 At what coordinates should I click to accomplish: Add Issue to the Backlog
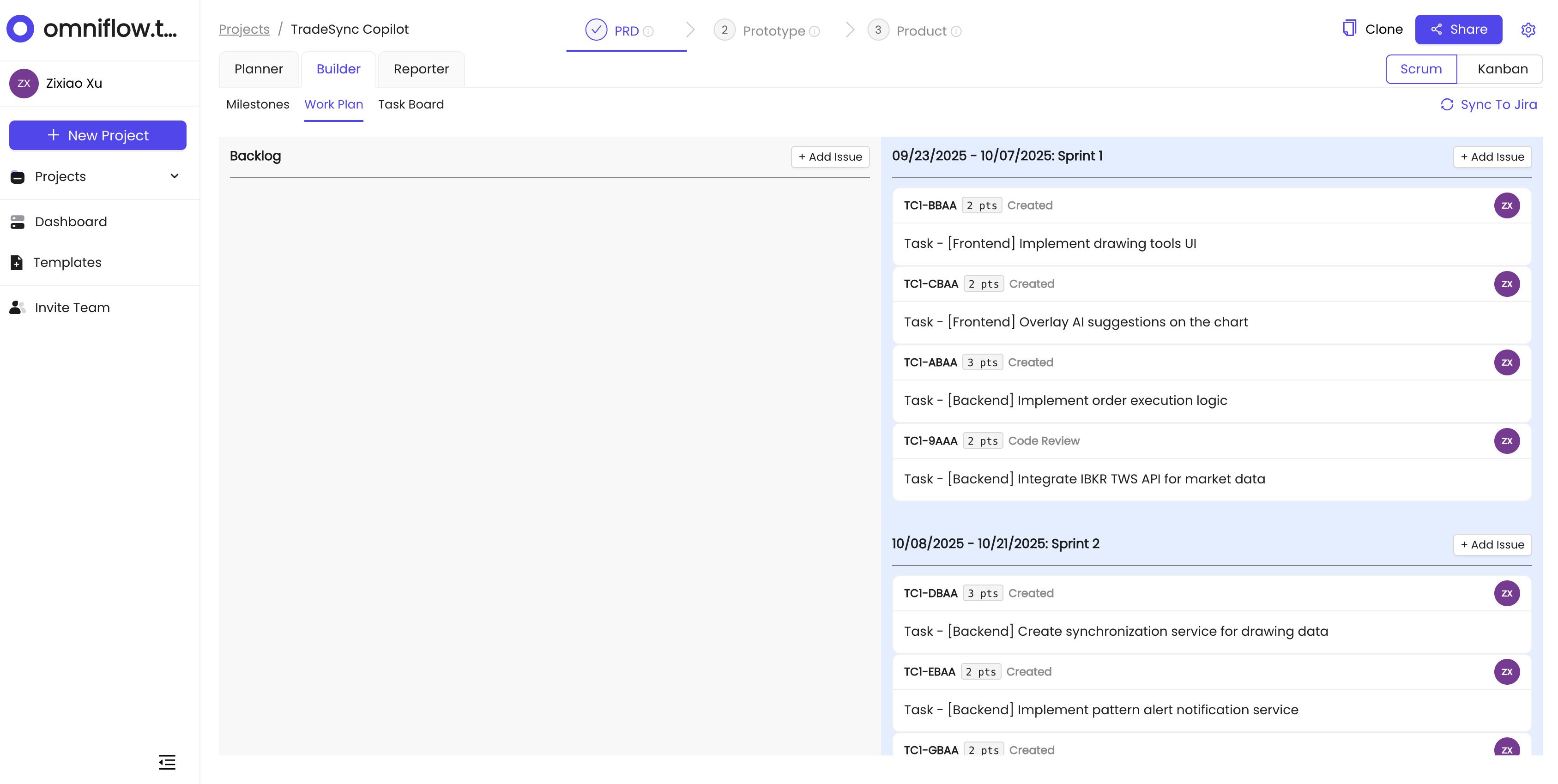point(830,157)
